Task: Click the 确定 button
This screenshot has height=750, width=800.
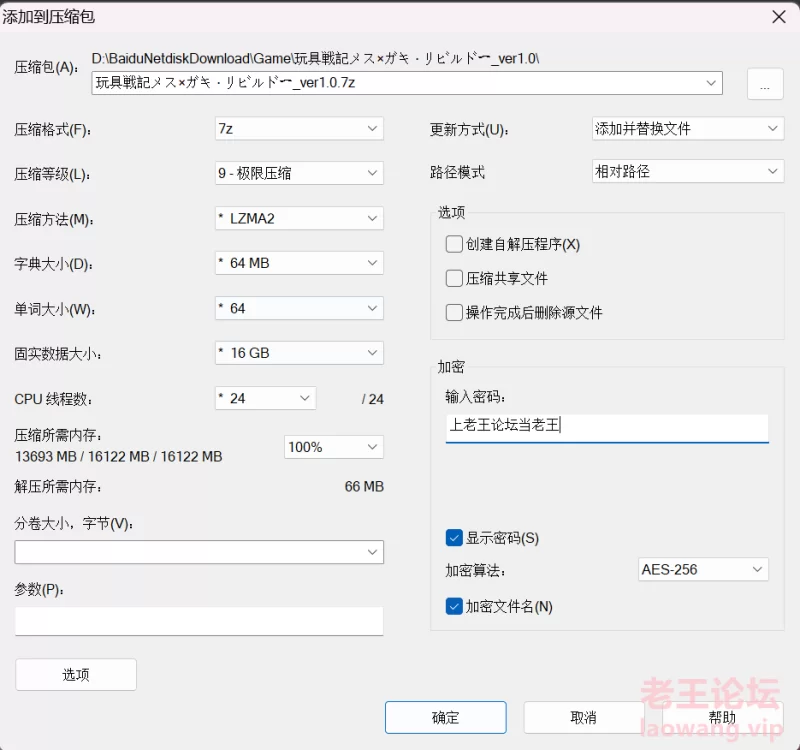Action: click(446, 717)
